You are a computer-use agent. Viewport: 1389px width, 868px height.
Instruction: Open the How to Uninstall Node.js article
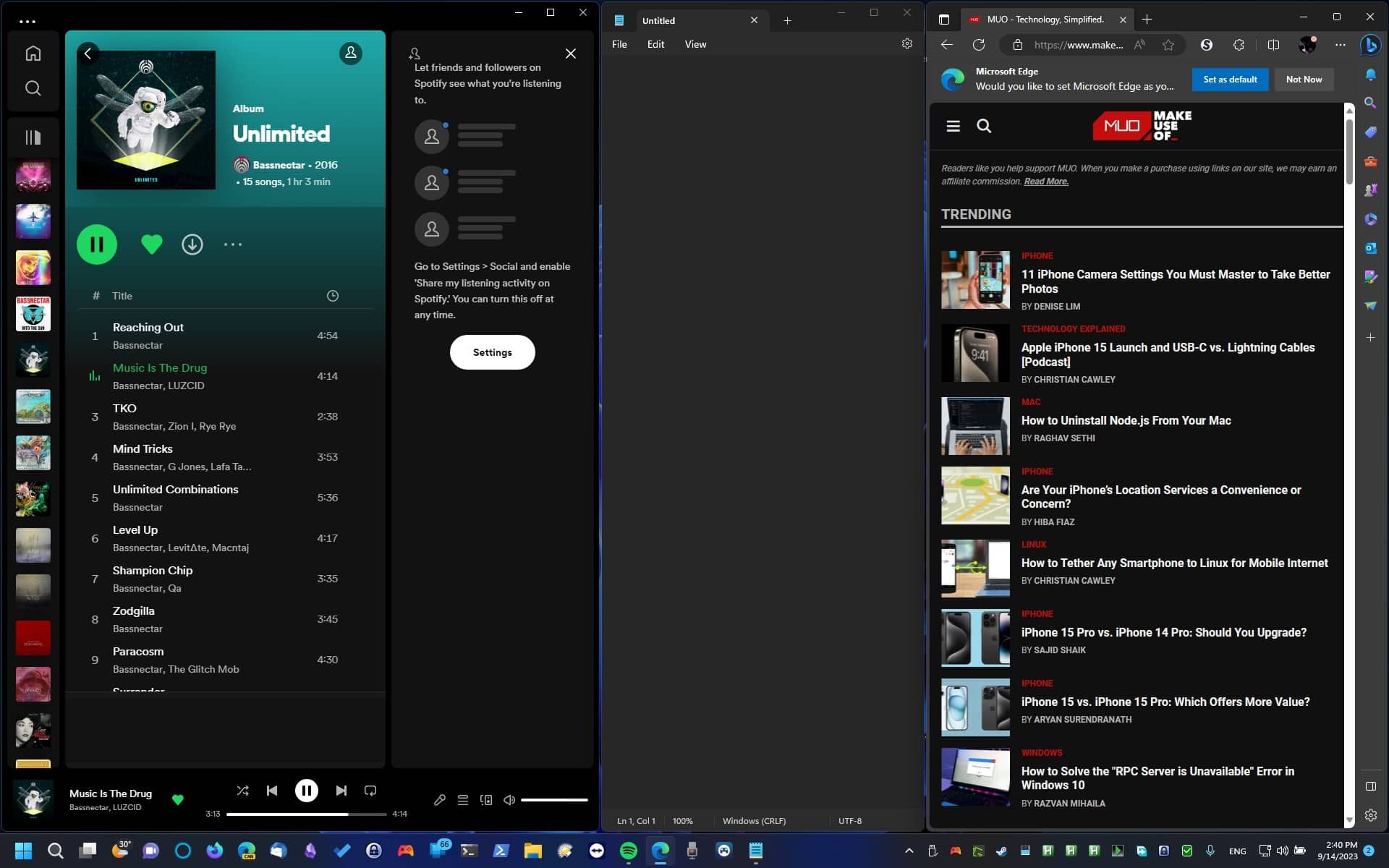pyautogui.click(x=1126, y=420)
